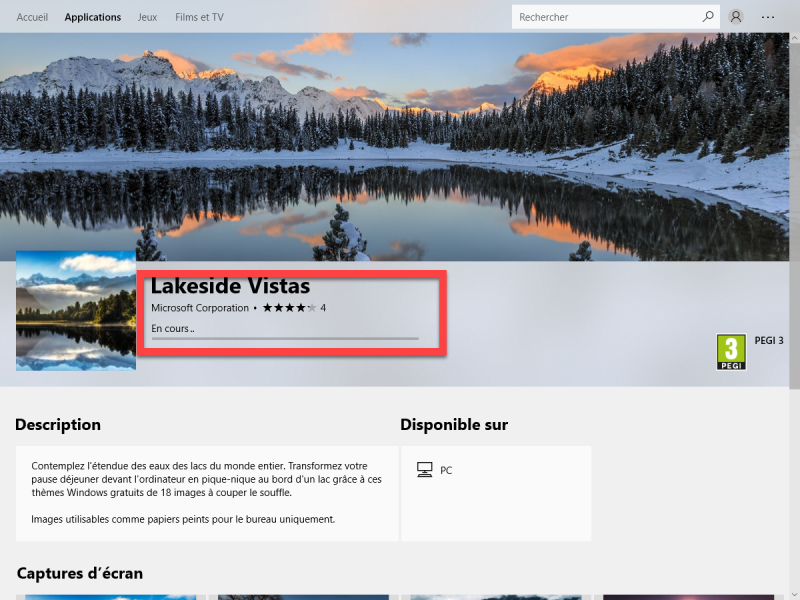The width and height of the screenshot is (800, 600).
Task: Click the Captures d'écran heading
Action: click(x=80, y=573)
